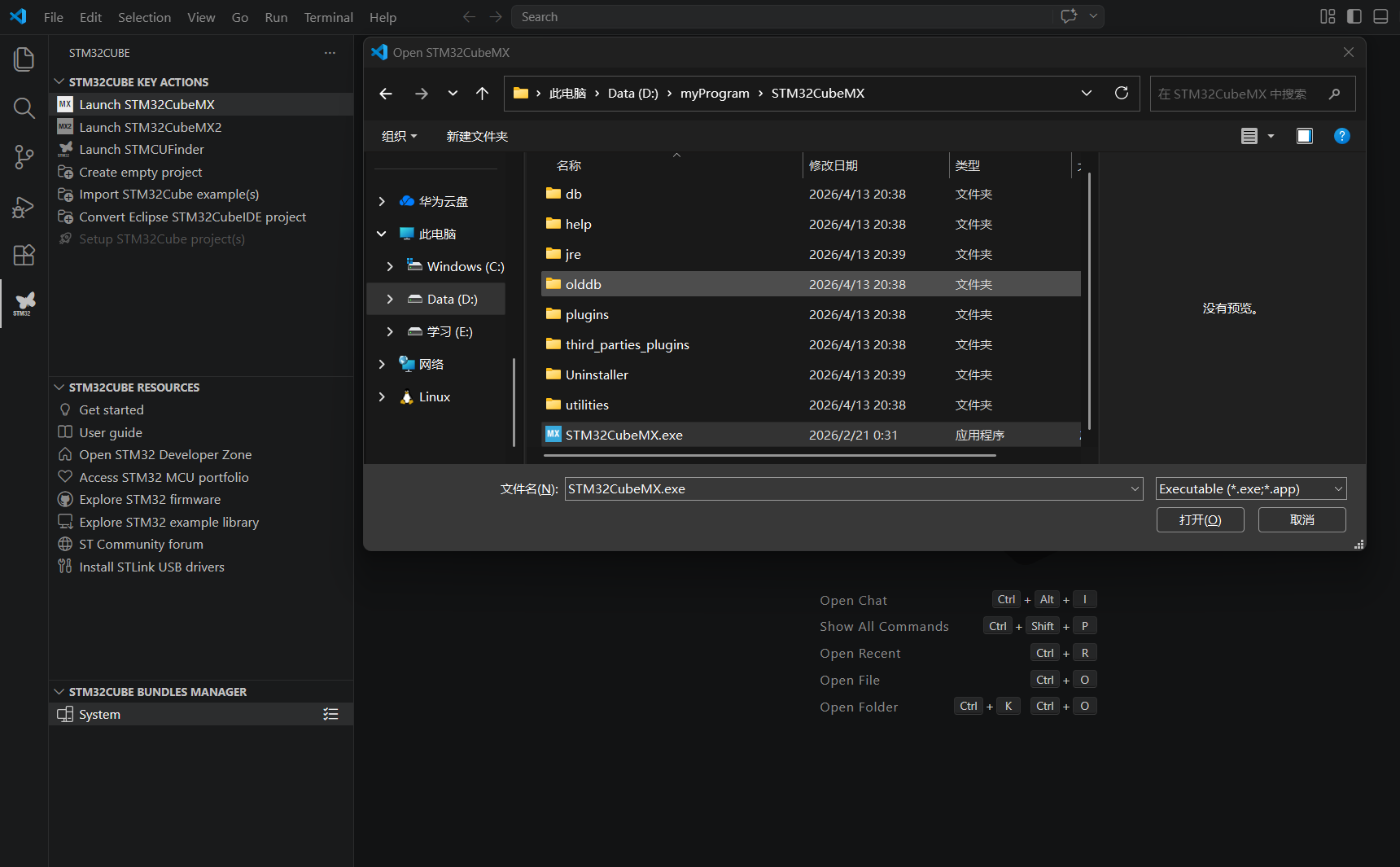Open the System bundle list actions icon
Screen dimensions: 1400x867
coord(330,714)
